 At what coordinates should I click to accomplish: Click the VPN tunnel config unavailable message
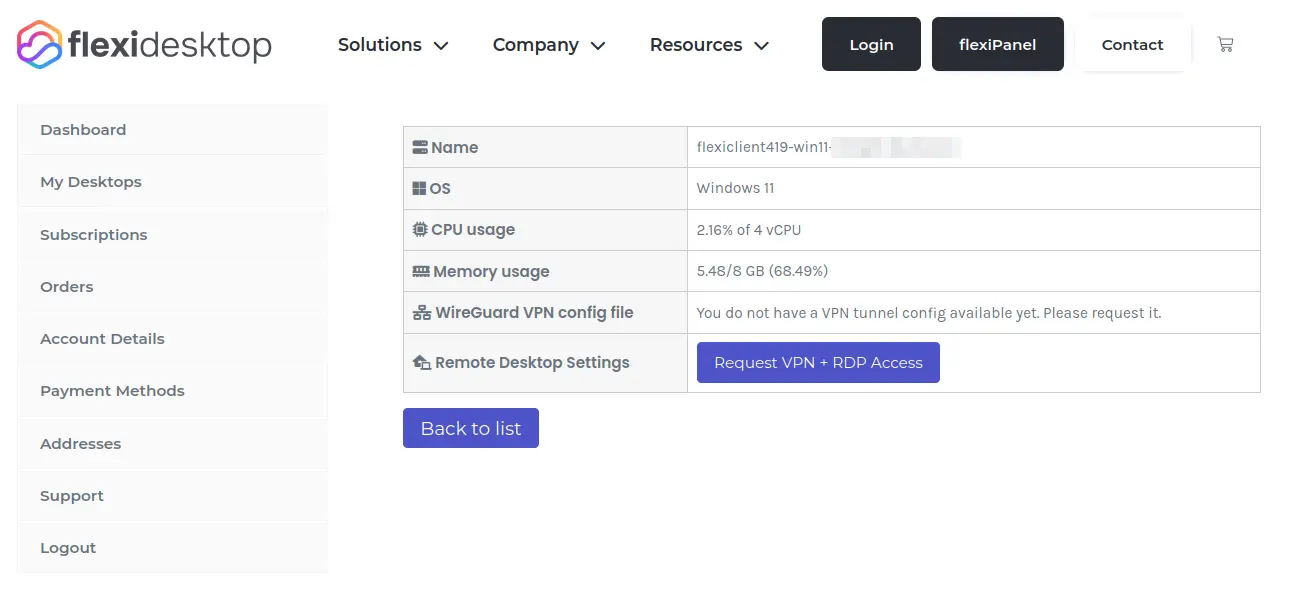(929, 313)
